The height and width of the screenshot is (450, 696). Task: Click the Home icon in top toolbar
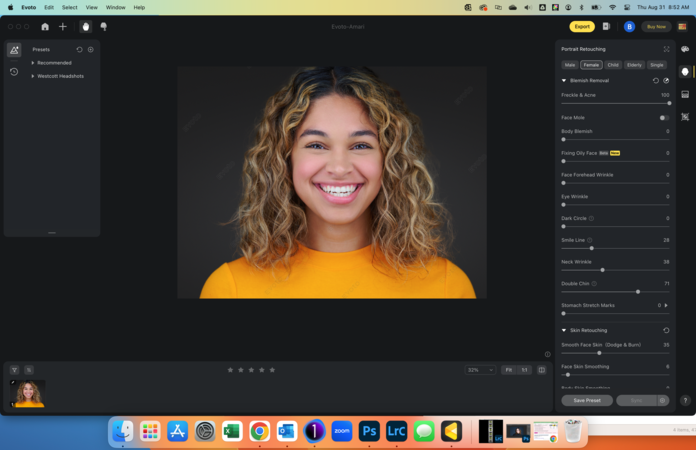coord(45,27)
